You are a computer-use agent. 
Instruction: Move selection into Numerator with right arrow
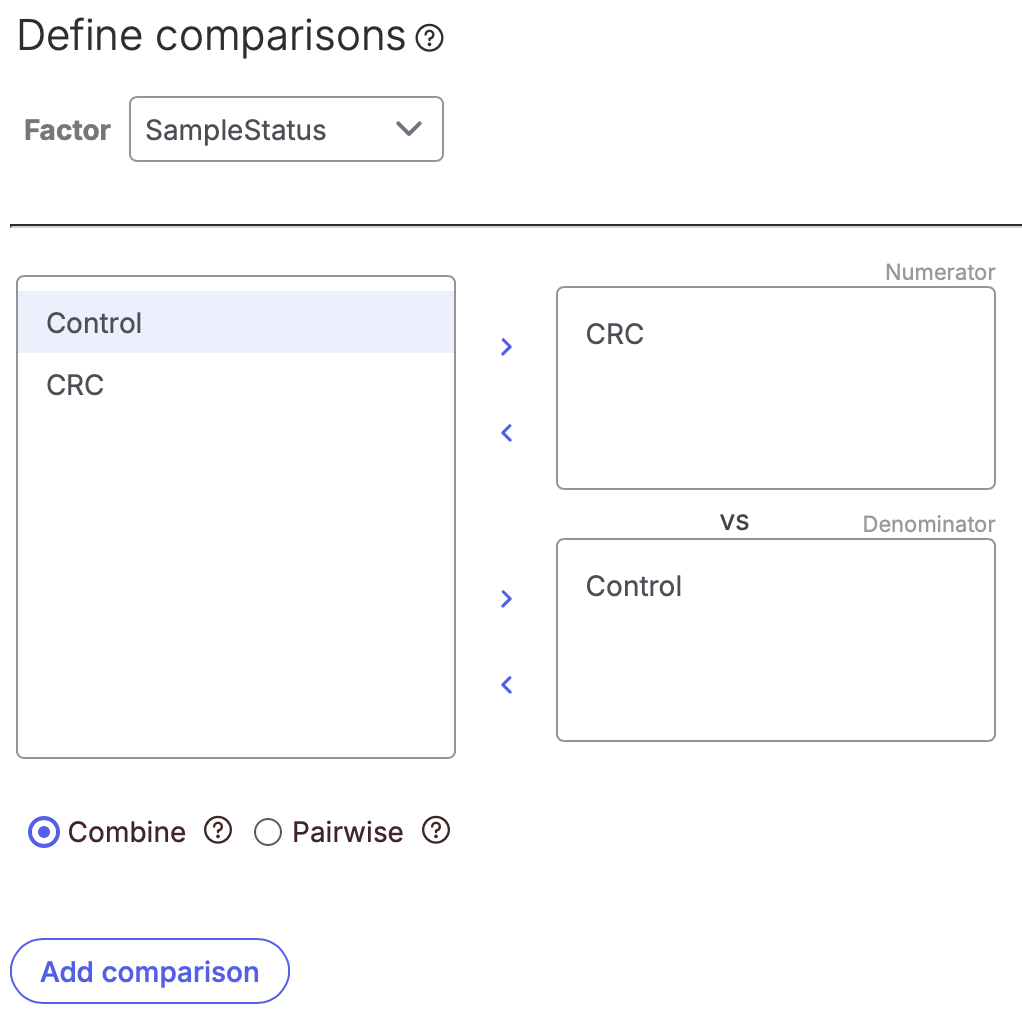[x=506, y=347]
